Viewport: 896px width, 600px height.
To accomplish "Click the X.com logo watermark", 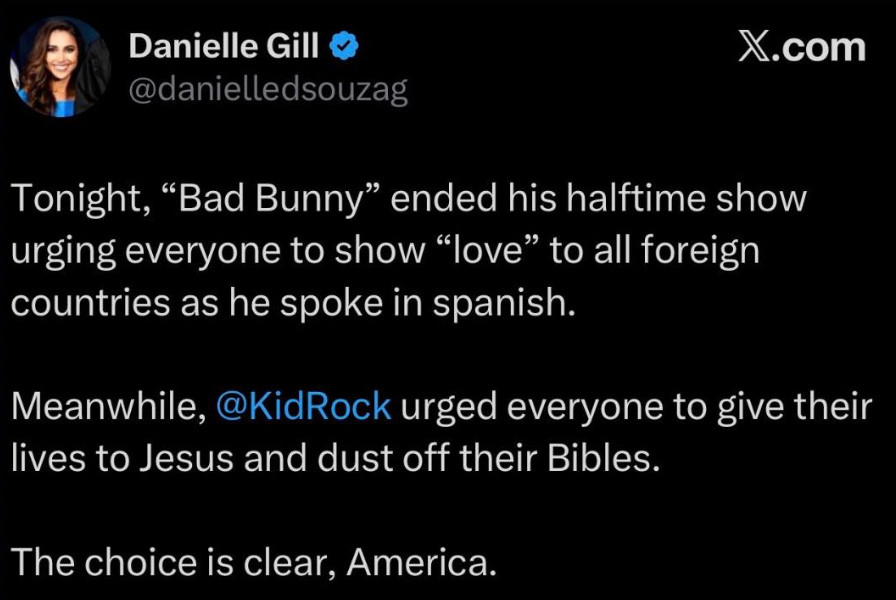I will tap(800, 48).
